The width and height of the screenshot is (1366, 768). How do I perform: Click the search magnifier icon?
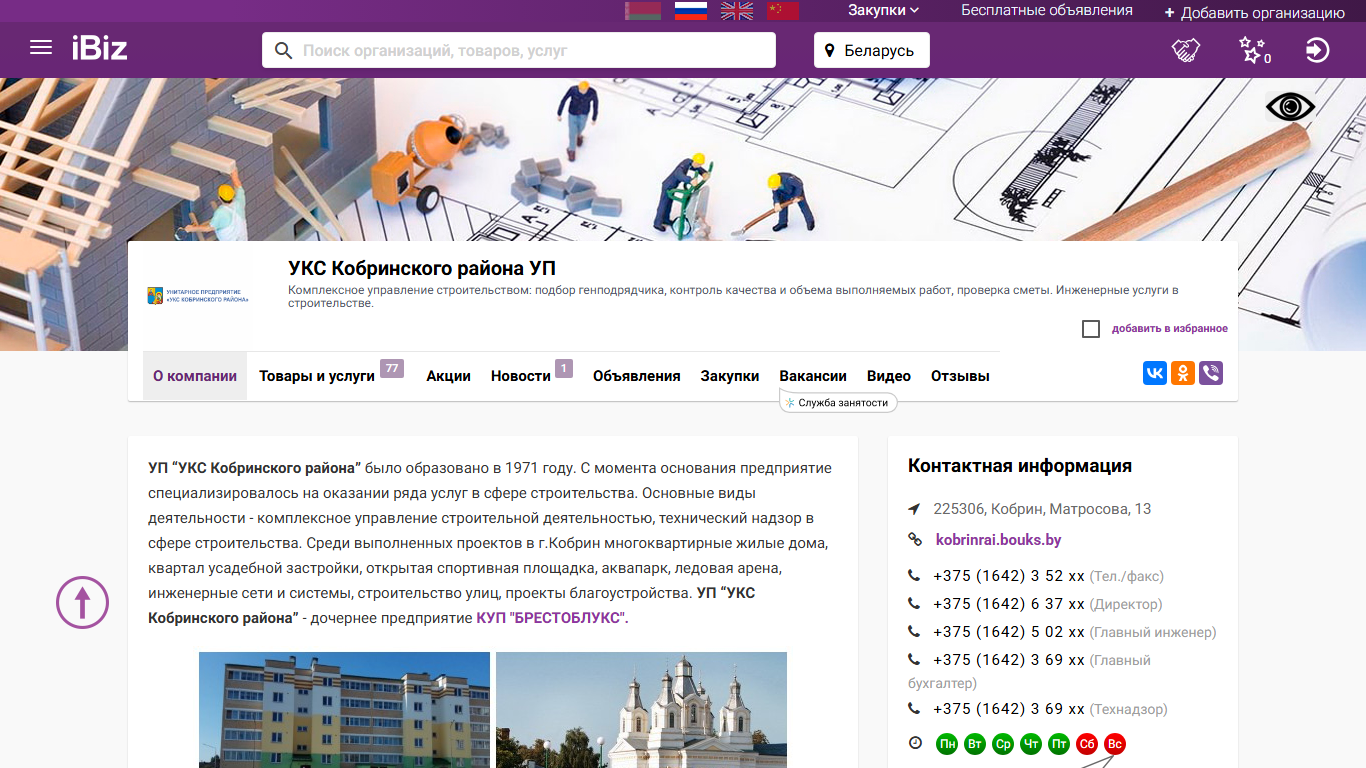[x=283, y=50]
